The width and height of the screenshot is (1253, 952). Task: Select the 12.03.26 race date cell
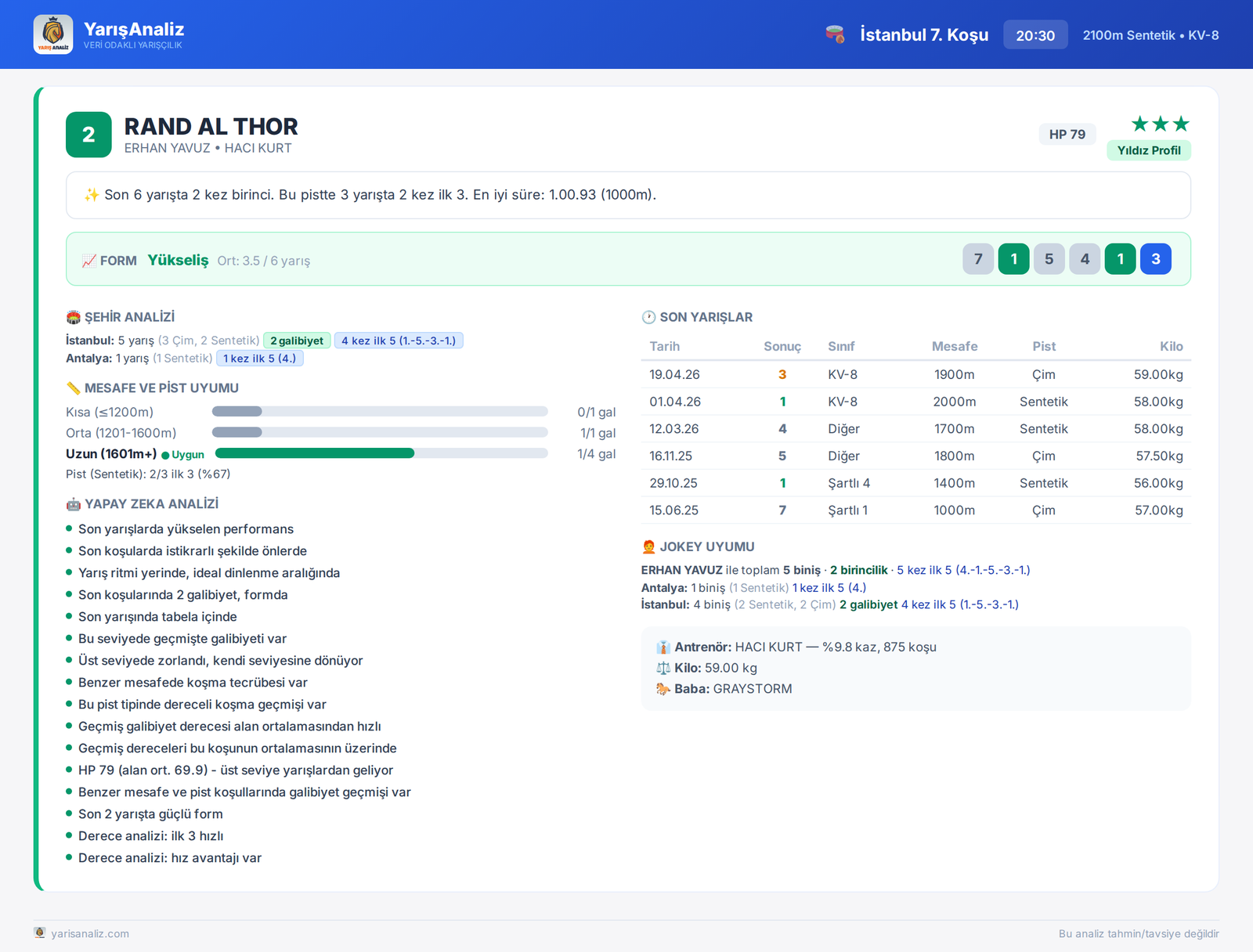click(x=674, y=429)
